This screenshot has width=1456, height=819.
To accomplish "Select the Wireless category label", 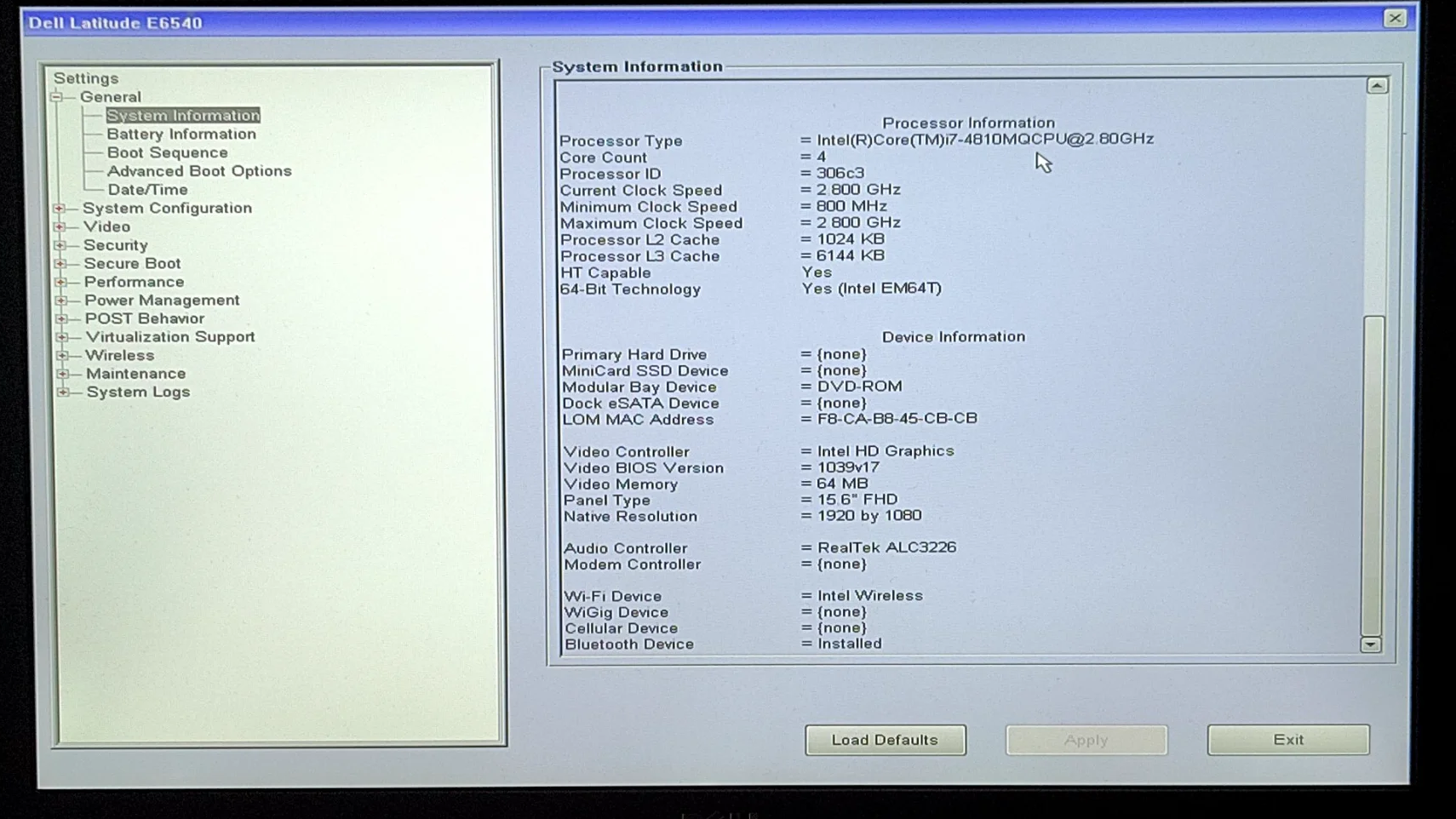I will pos(120,355).
